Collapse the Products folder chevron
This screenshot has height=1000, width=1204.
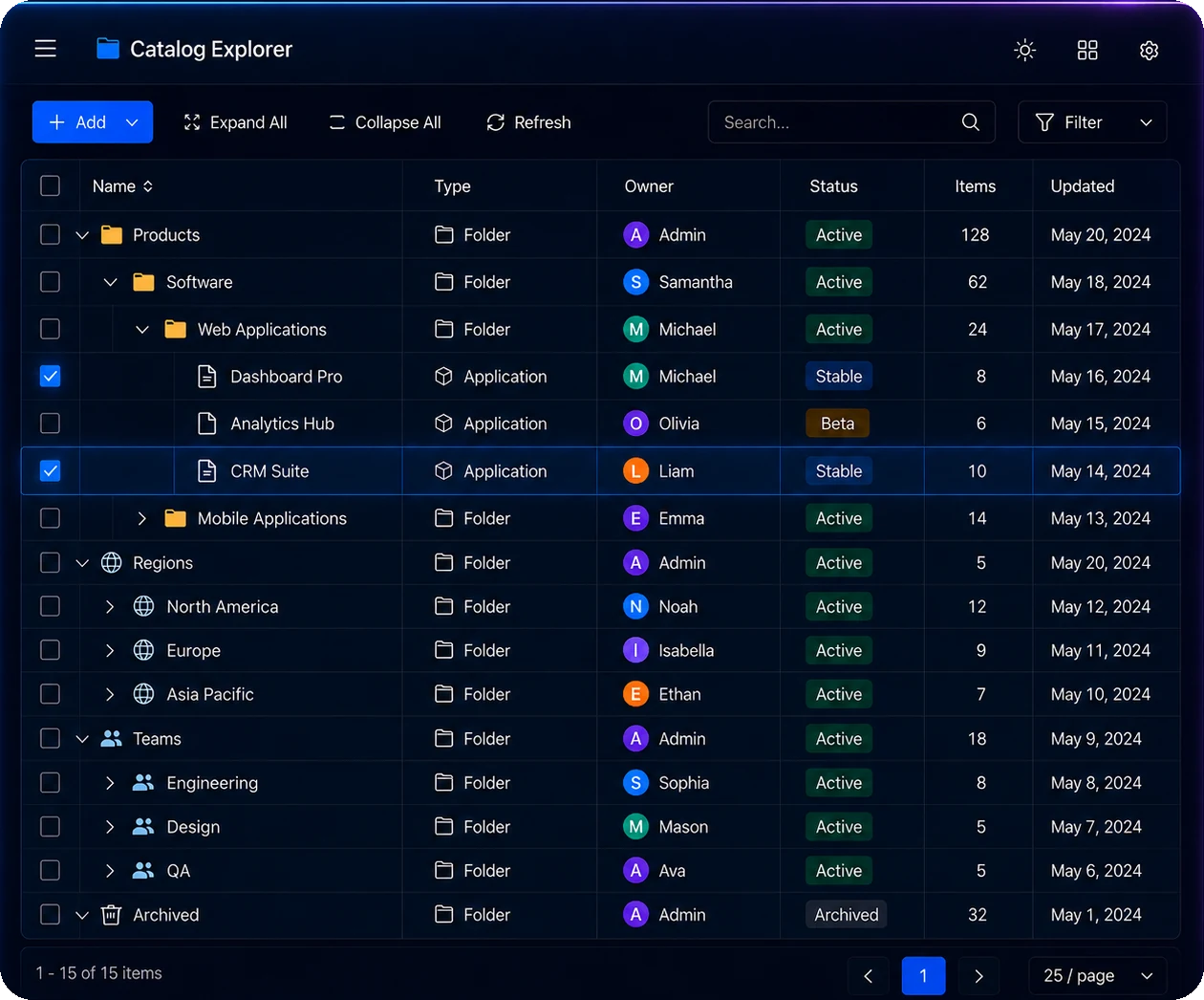click(82, 235)
